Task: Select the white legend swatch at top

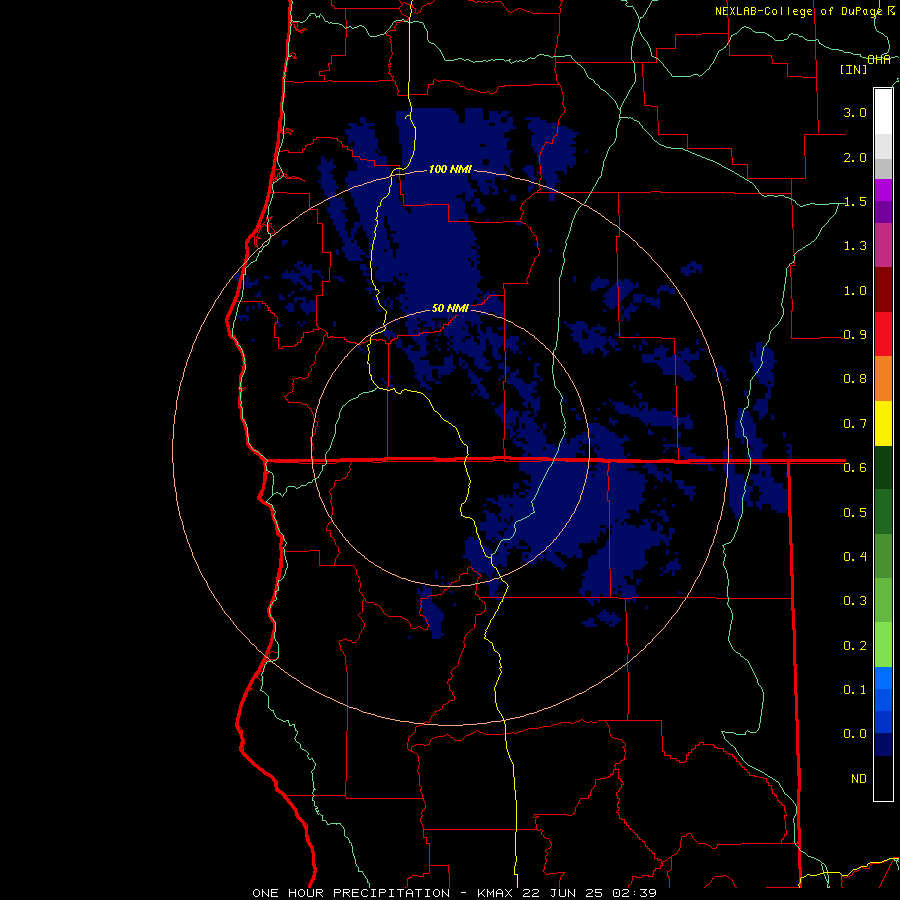Action: [x=883, y=112]
